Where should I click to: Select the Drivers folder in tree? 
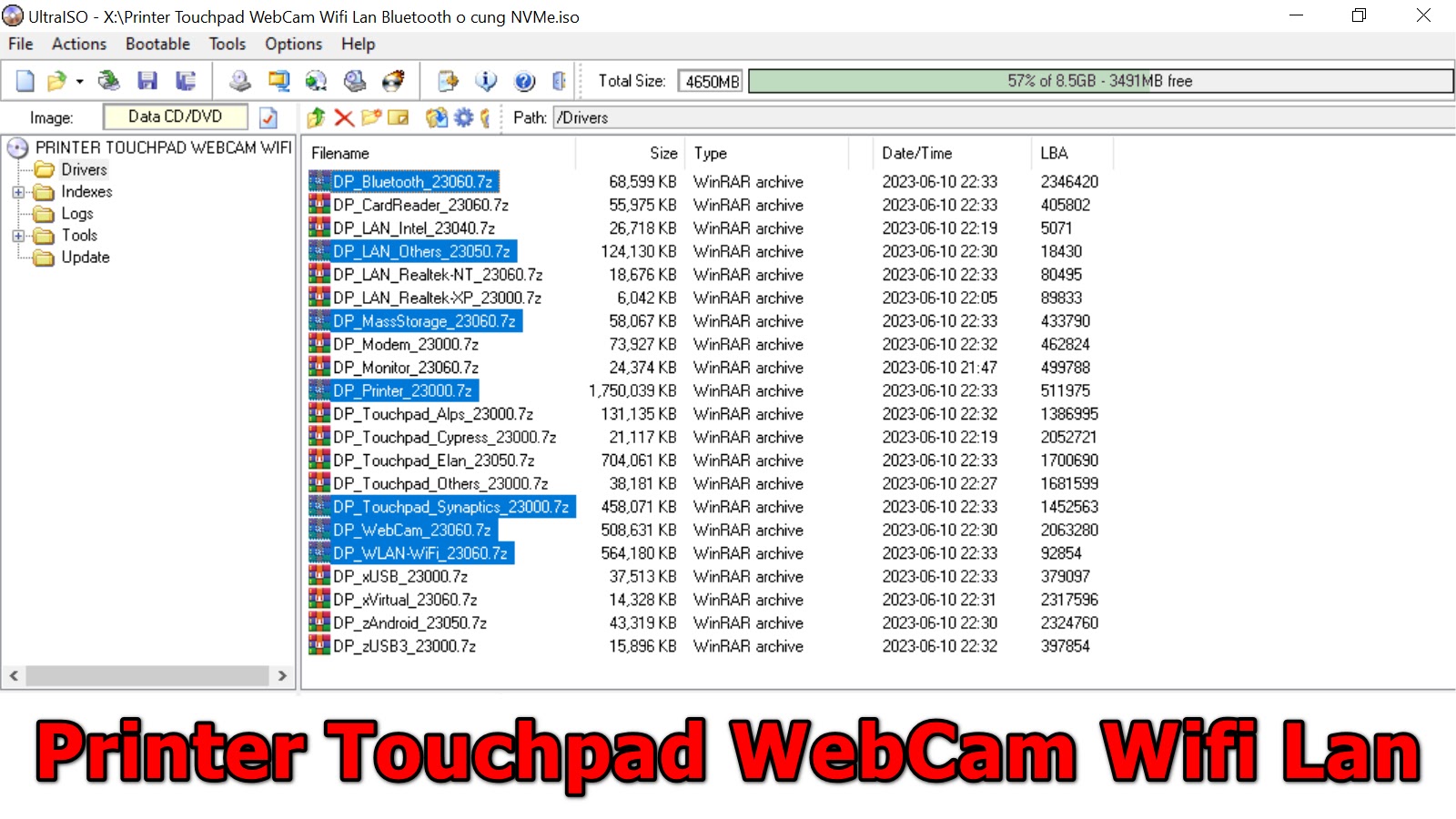[x=84, y=169]
